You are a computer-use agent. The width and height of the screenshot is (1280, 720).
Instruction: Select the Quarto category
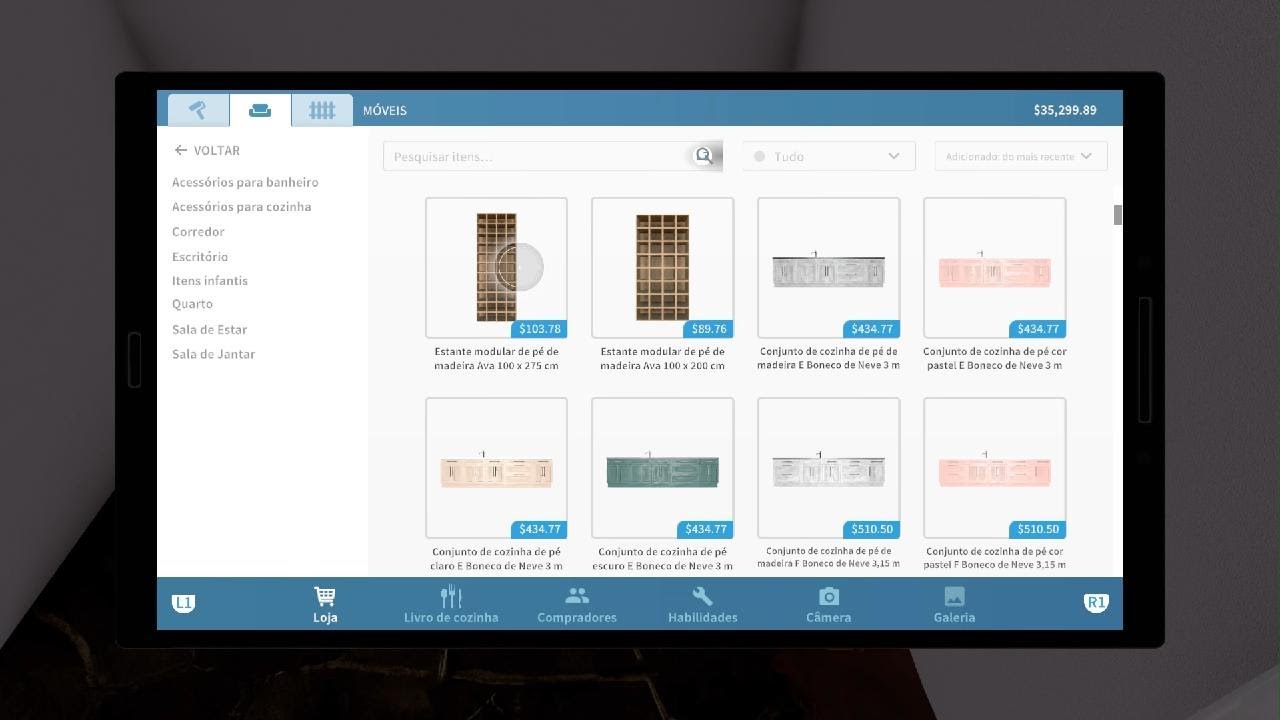click(192, 304)
